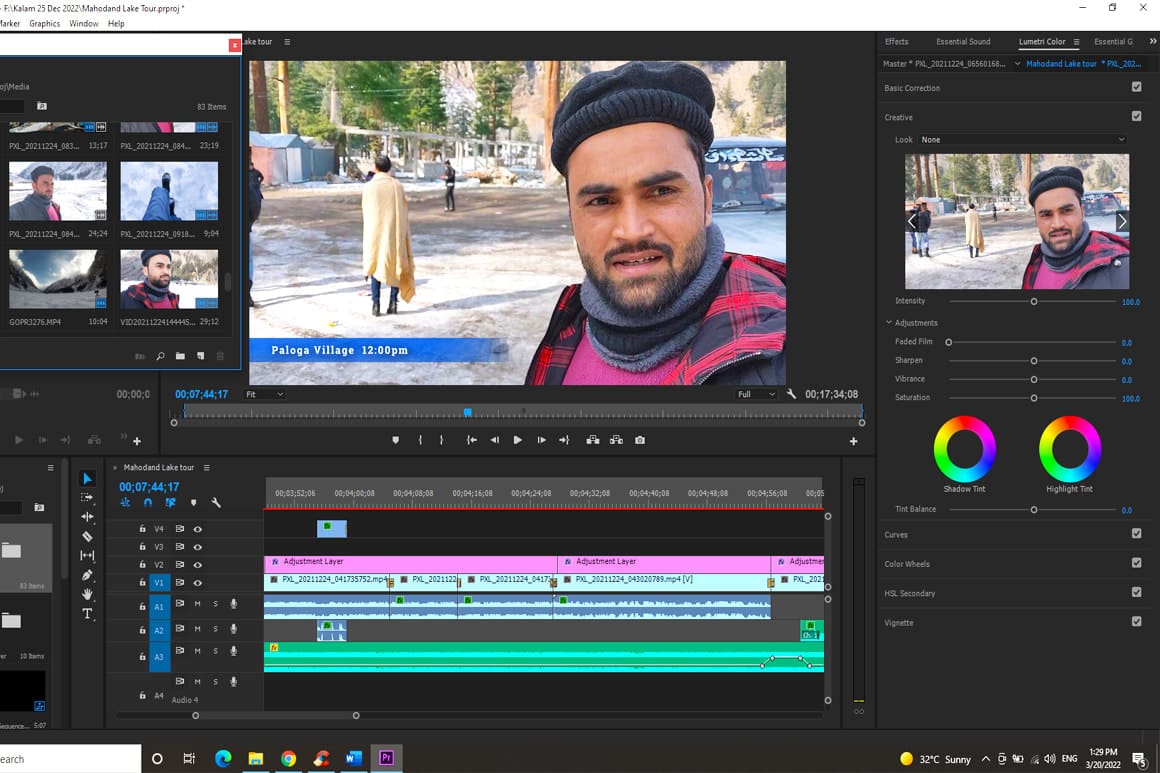
Task: Click the Shadow Tint color wheel
Action: [965, 449]
